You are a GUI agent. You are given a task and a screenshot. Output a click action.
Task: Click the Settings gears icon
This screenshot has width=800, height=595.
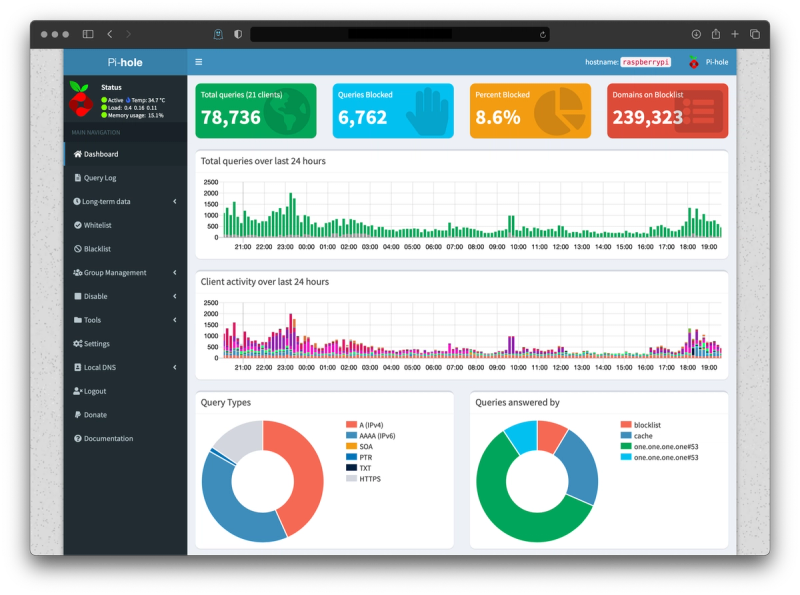click(x=78, y=344)
